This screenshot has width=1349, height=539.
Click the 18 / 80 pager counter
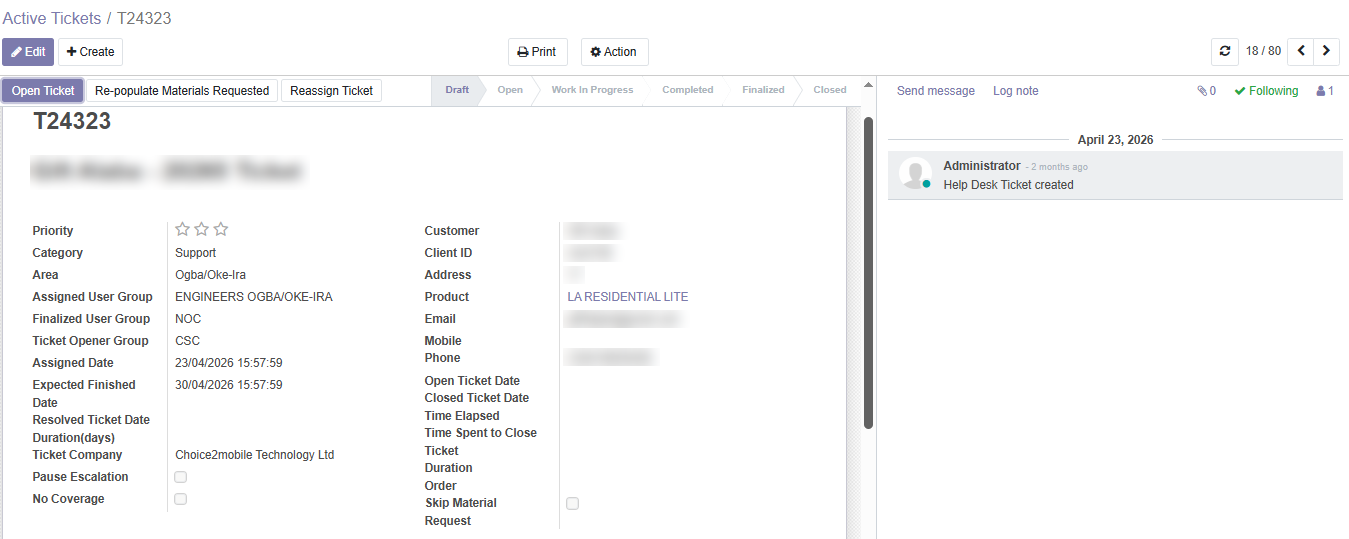click(1263, 51)
